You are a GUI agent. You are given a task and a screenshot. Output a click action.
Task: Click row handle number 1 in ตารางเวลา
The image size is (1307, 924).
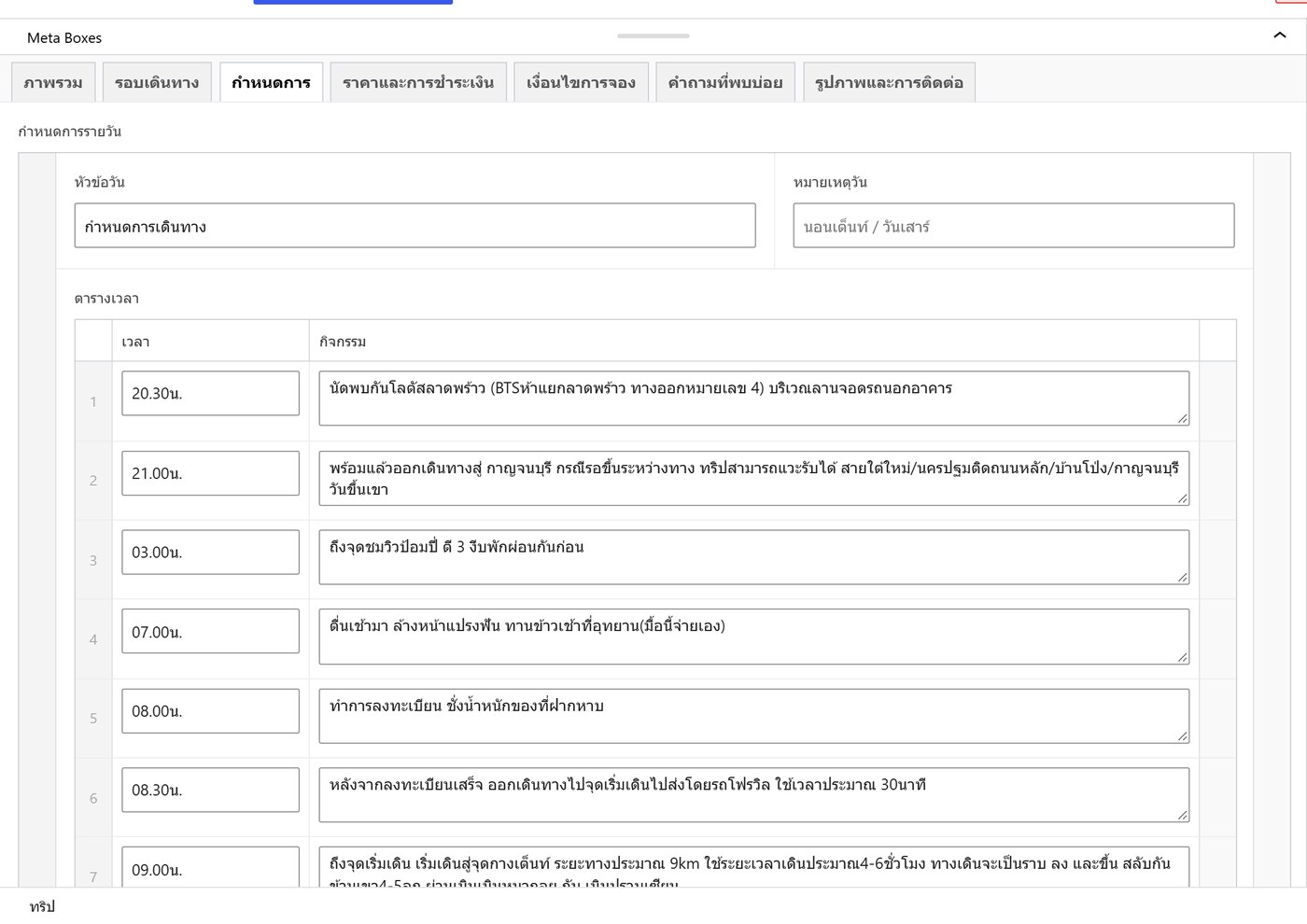(93, 401)
